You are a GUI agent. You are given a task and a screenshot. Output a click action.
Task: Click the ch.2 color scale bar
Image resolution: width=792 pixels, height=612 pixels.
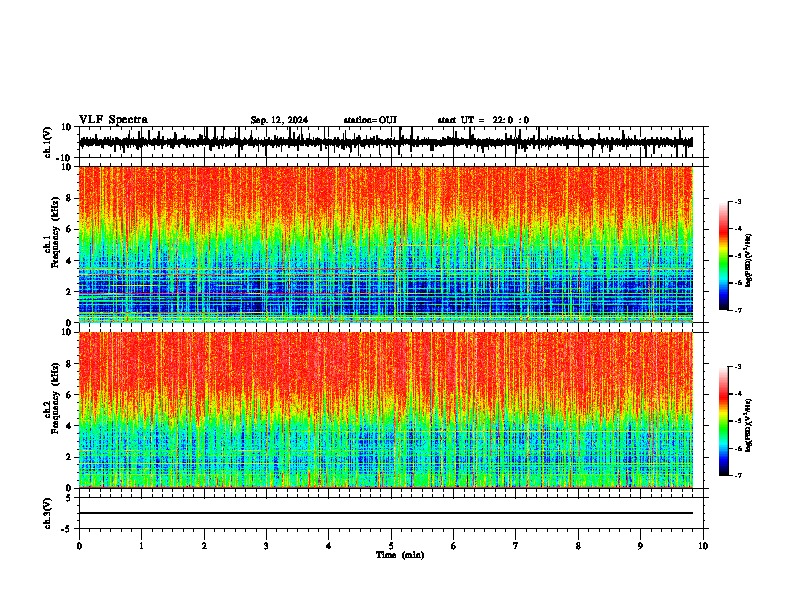point(724,421)
